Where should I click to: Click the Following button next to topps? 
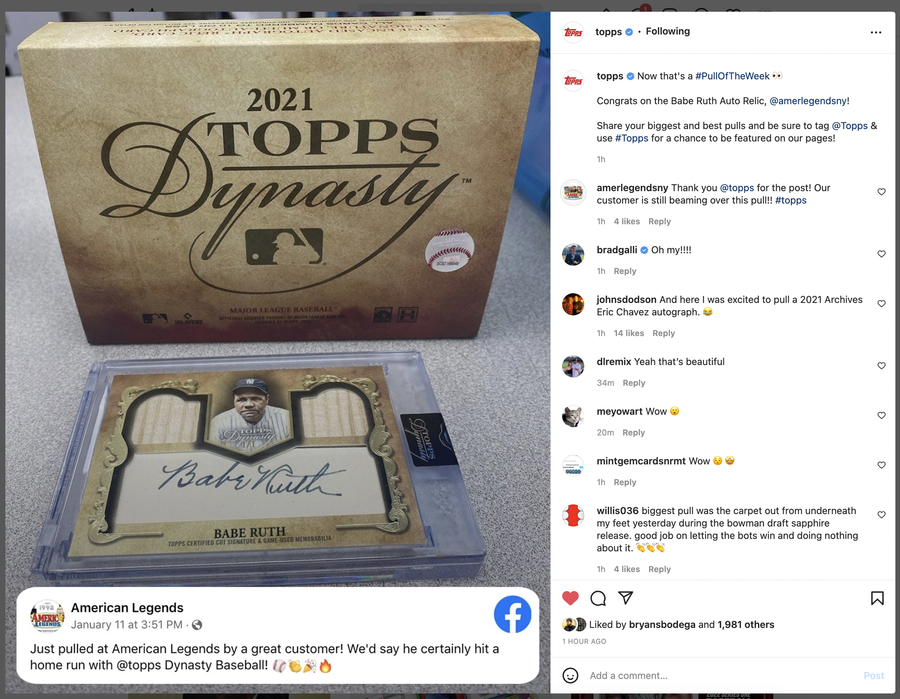tap(668, 32)
